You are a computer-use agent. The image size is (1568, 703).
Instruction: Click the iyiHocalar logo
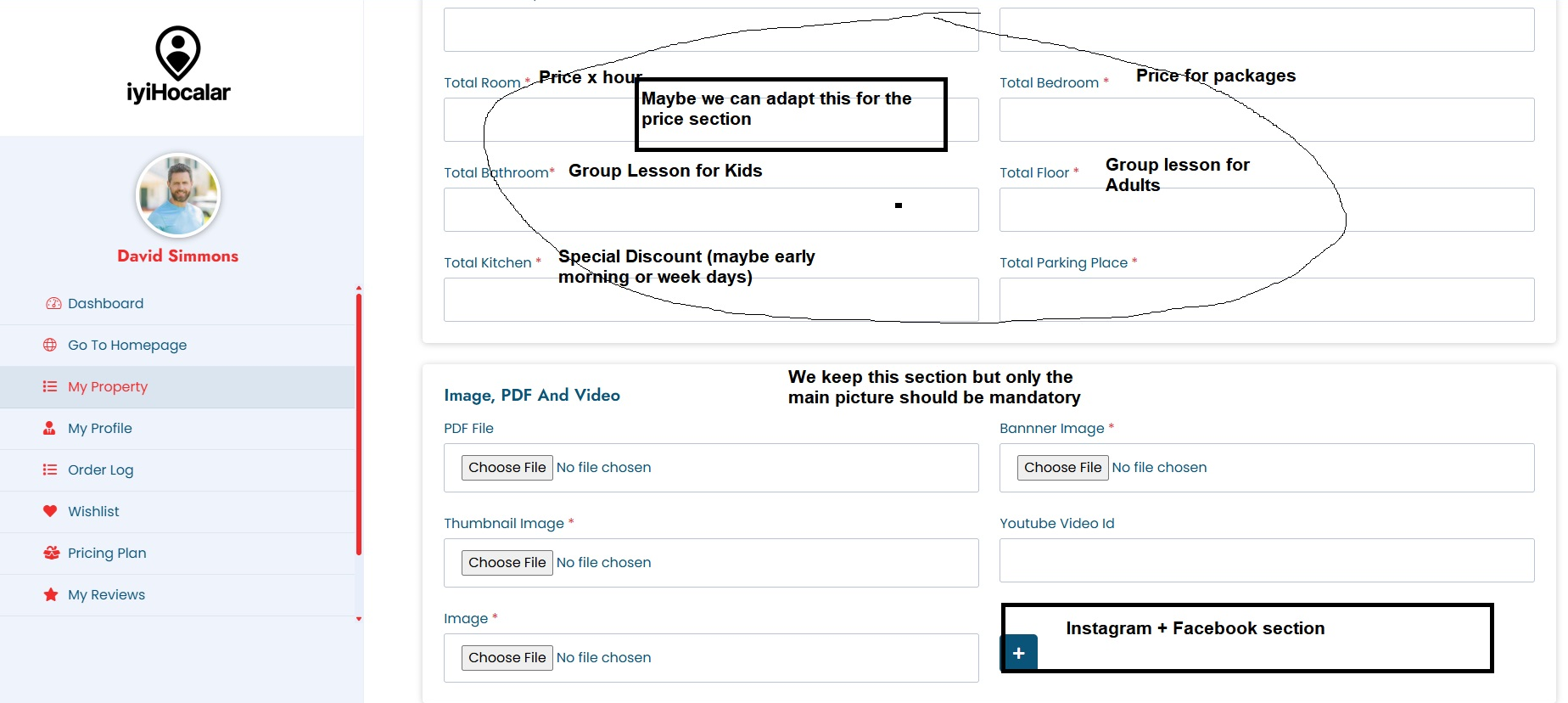pos(178,65)
